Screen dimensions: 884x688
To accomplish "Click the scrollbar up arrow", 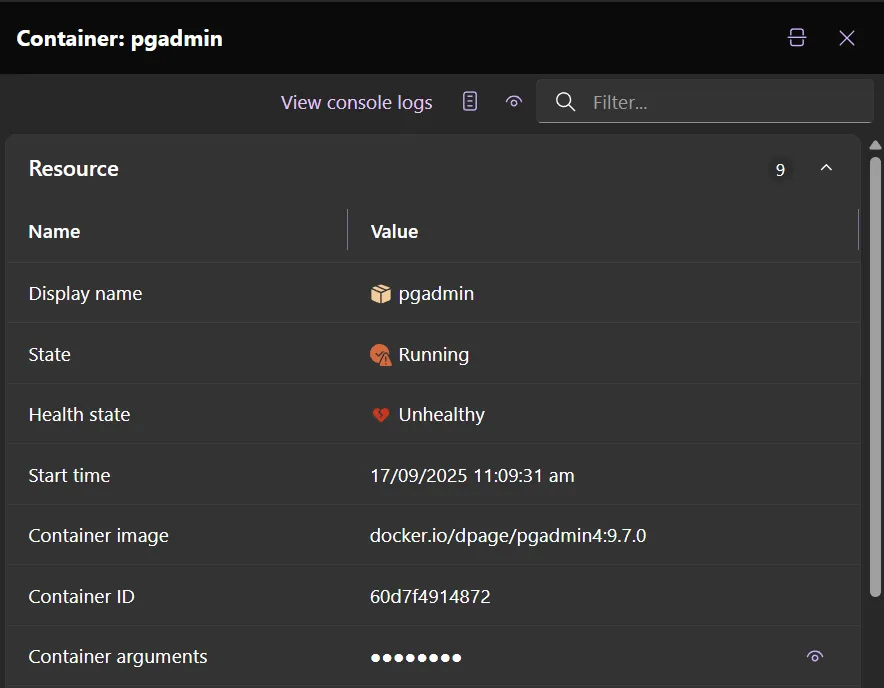I will 875,146.
